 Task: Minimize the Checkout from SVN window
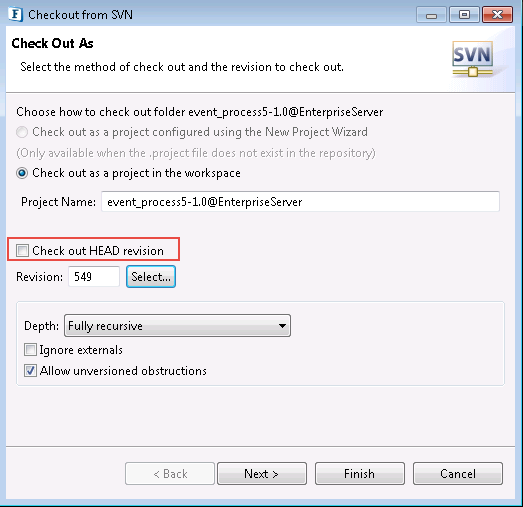click(431, 15)
